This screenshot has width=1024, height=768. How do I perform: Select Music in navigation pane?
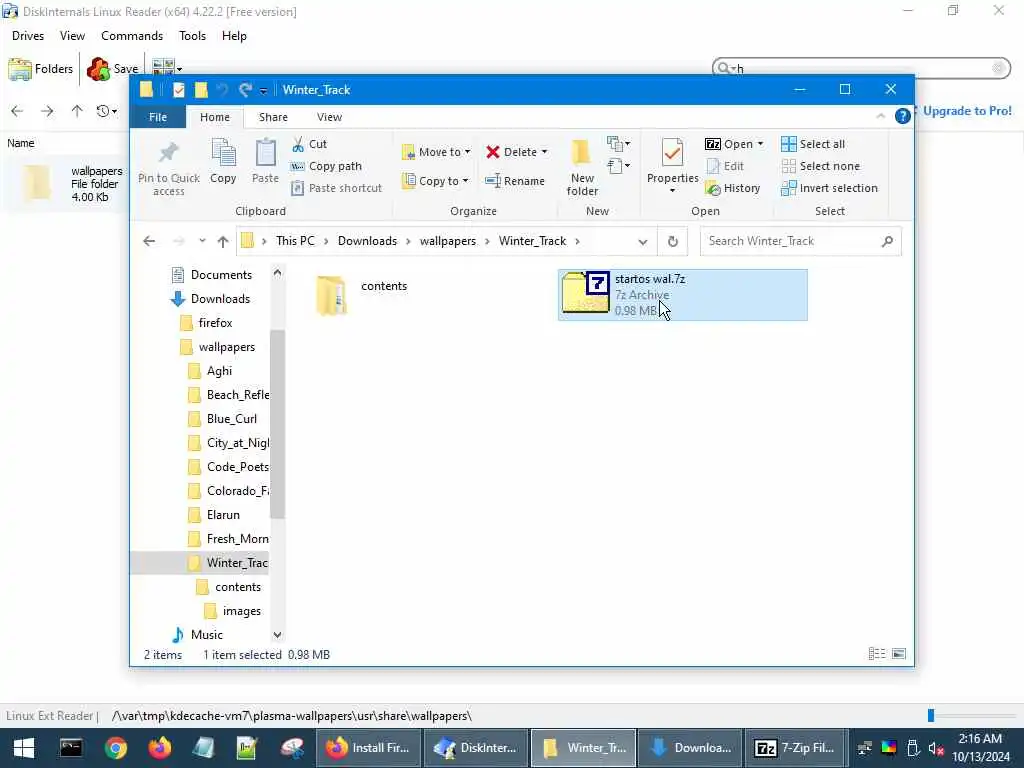197,635
